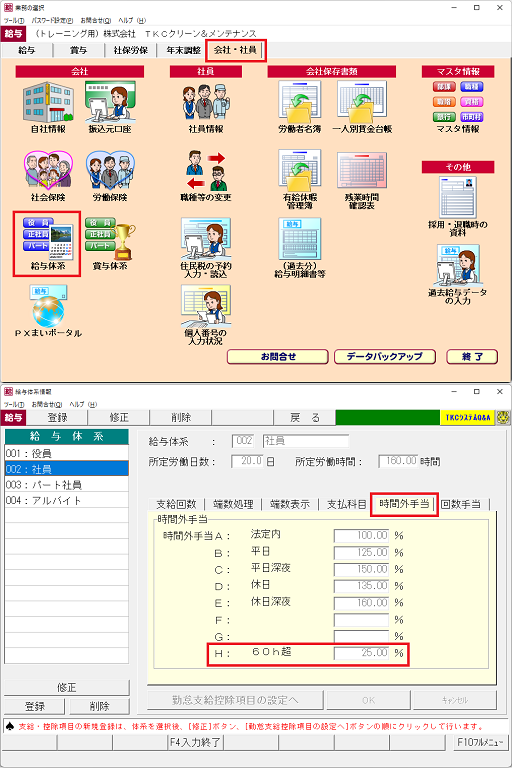Open 採用・退職時の資料 icon
Screen dimensions: 512x768
coord(458,197)
